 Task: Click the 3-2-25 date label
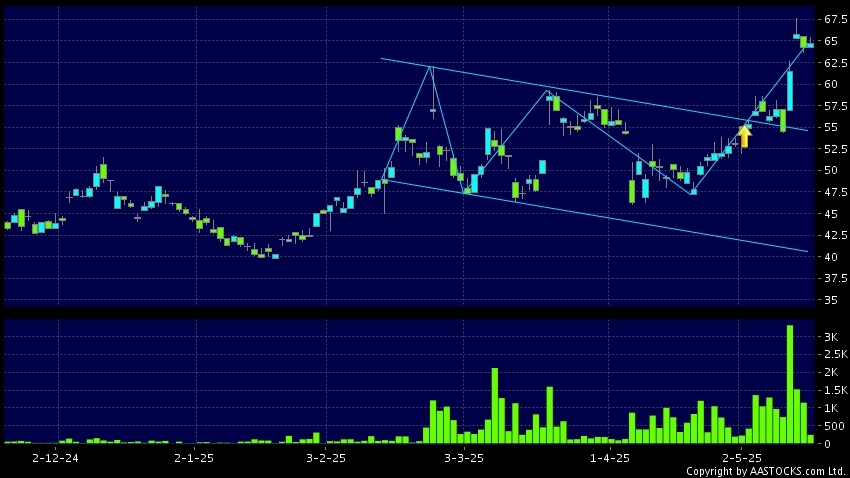326,458
